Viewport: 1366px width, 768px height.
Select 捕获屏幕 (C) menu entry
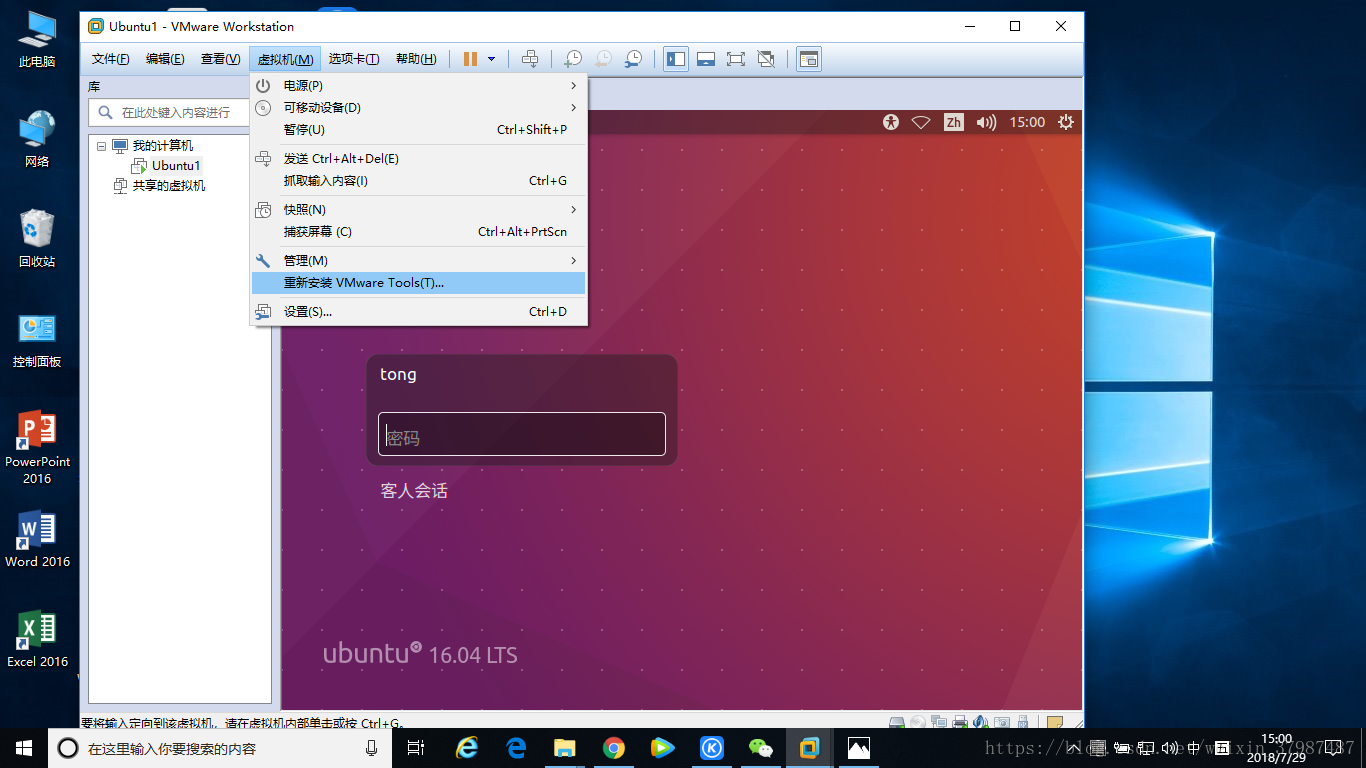[418, 232]
